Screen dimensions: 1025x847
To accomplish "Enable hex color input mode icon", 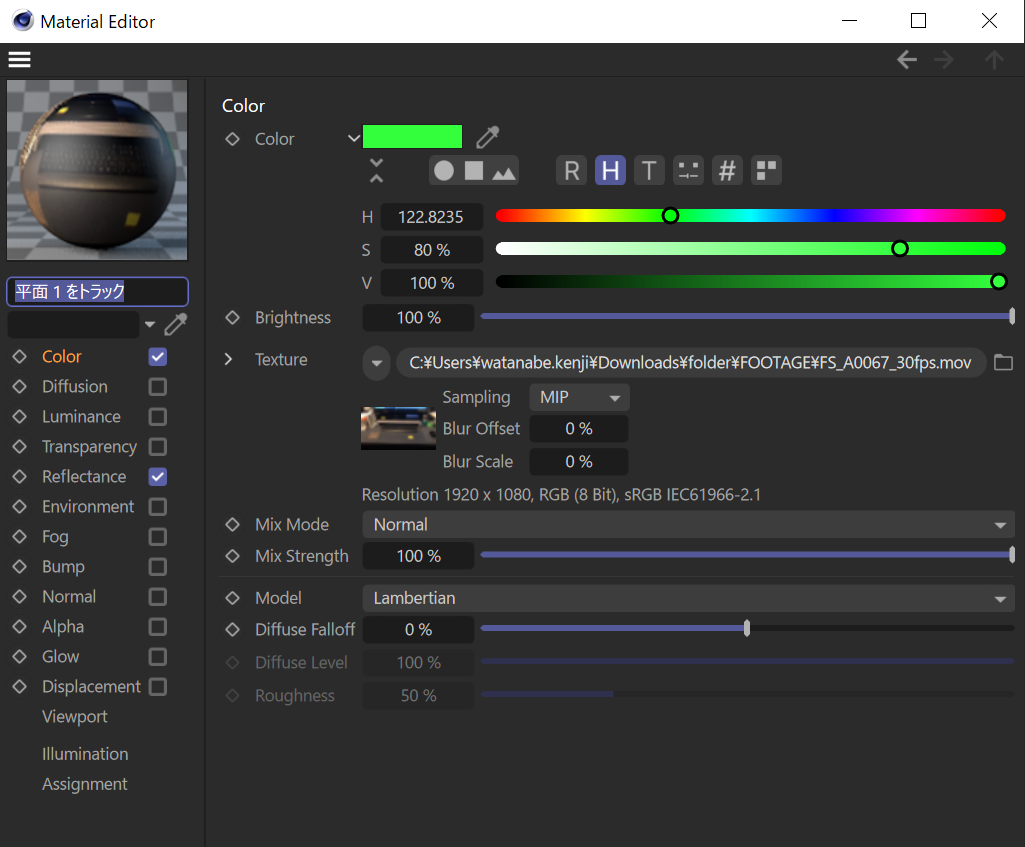I will 727,171.
